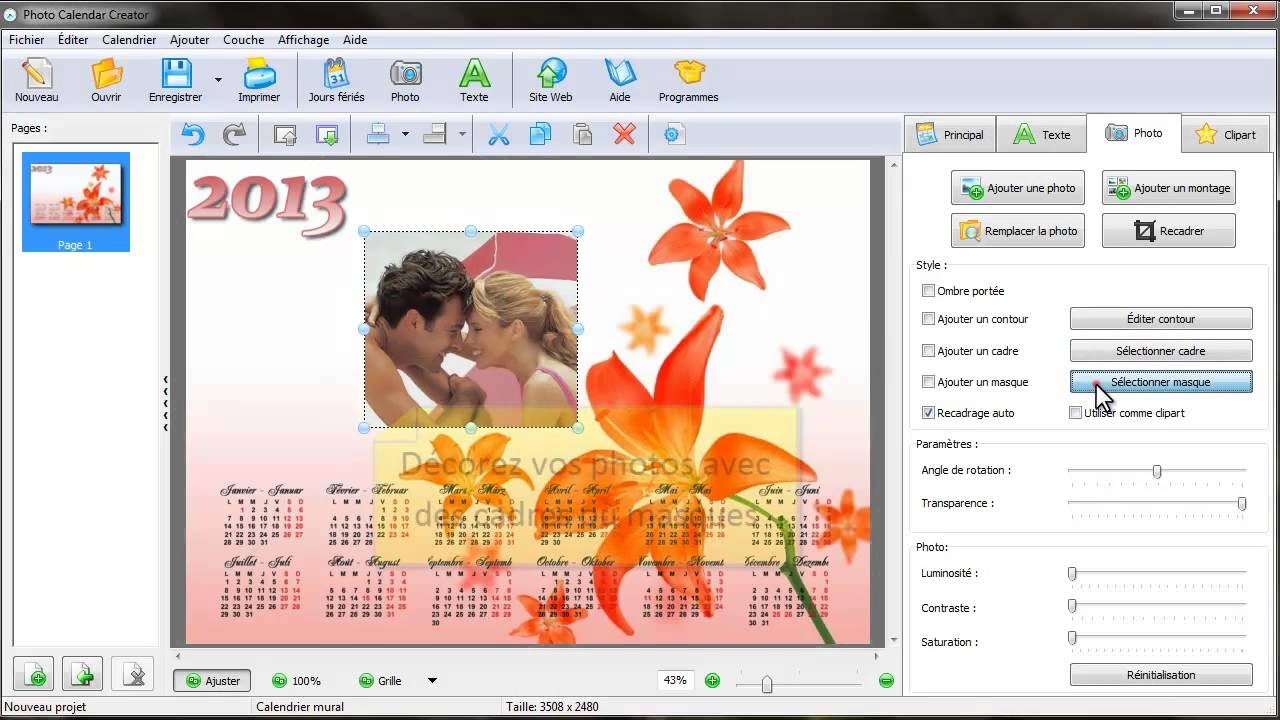Enable Ombre portée checkbox
Screen dimensions: 1280x720
(x=928, y=291)
